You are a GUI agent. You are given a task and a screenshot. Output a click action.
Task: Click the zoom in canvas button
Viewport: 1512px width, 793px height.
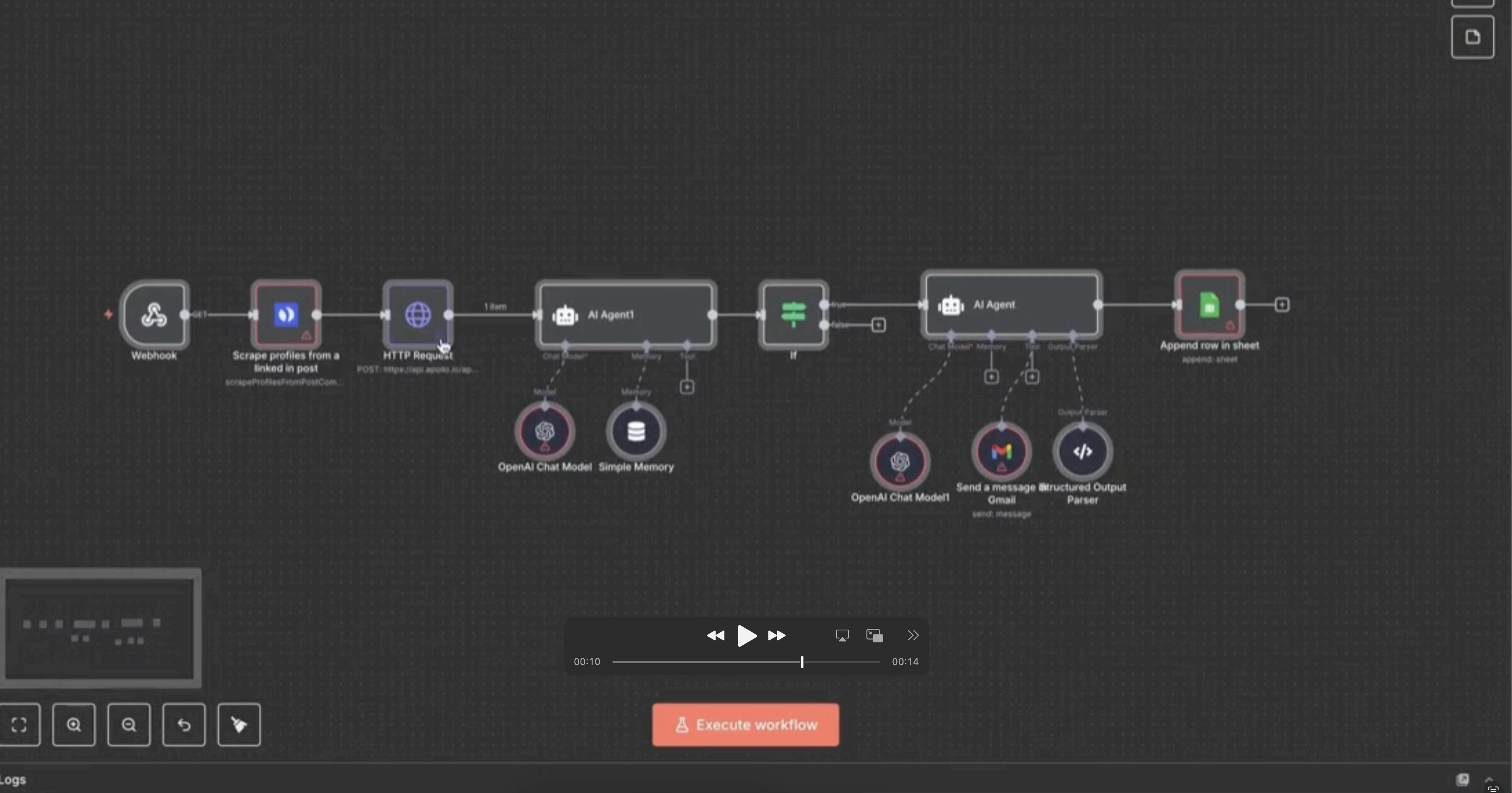coord(74,725)
